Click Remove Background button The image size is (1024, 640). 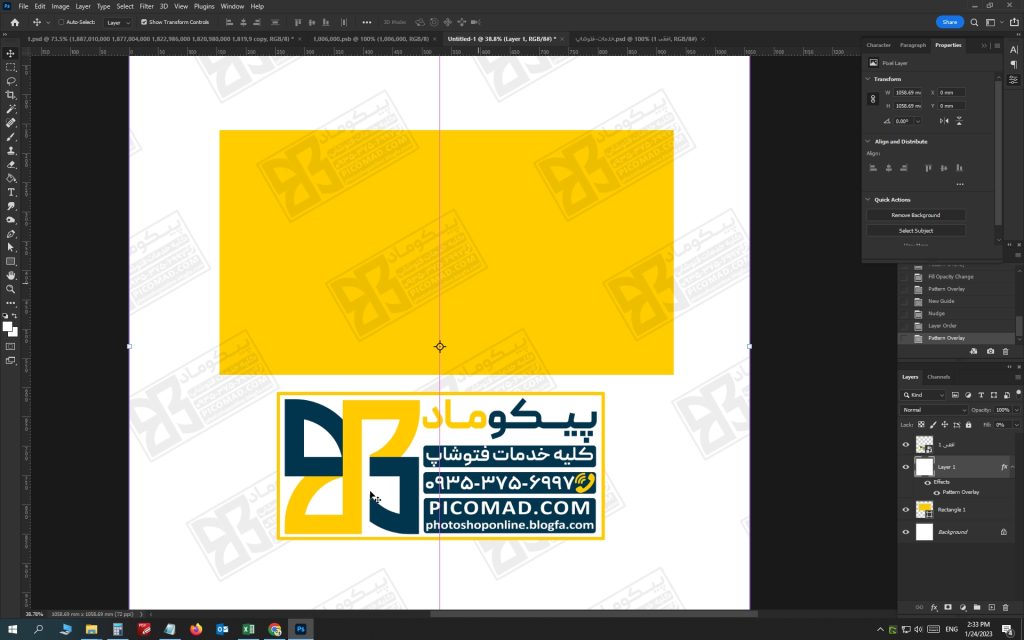(916, 216)
